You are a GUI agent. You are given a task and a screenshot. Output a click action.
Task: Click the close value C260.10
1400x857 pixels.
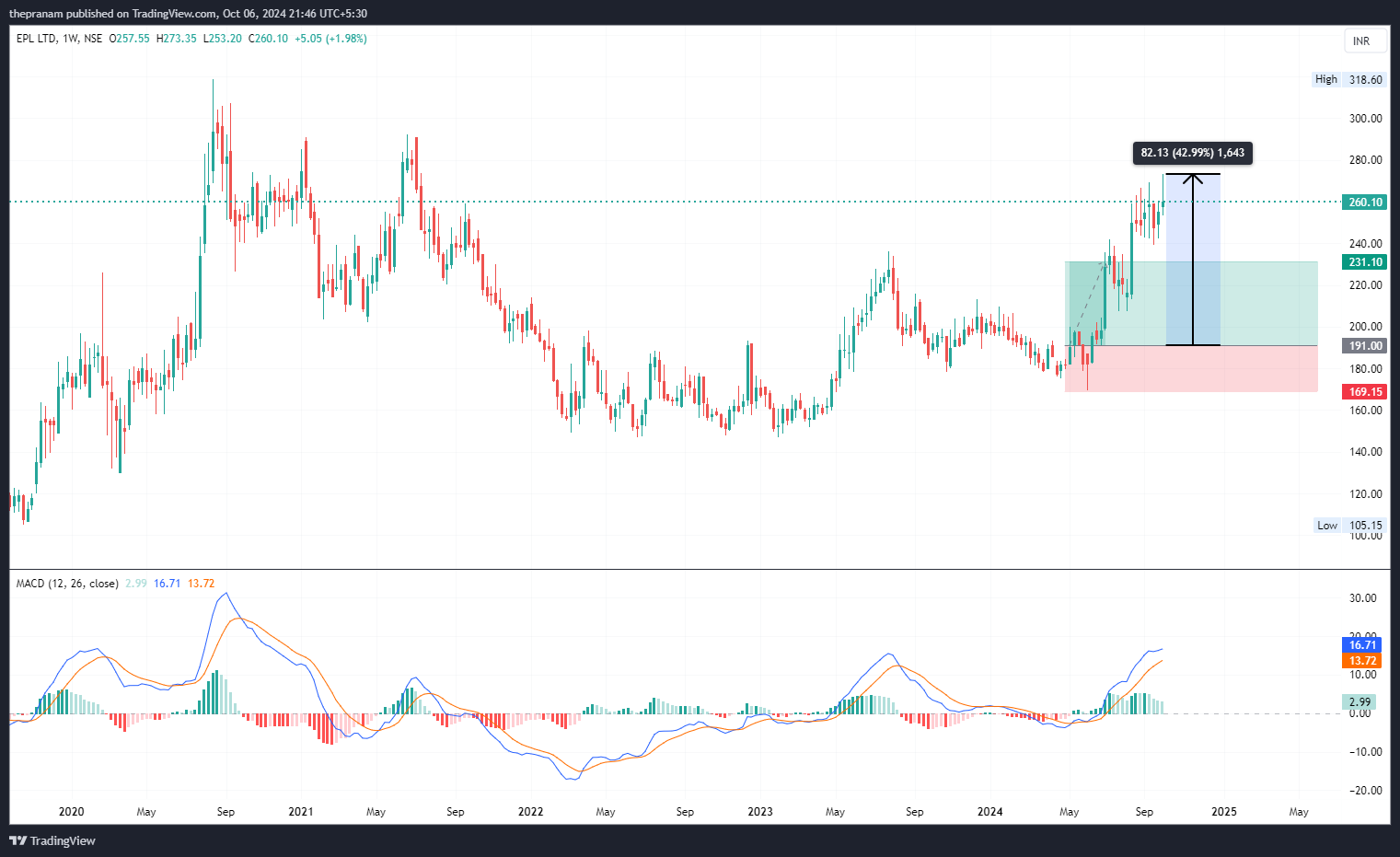(268, 39)
